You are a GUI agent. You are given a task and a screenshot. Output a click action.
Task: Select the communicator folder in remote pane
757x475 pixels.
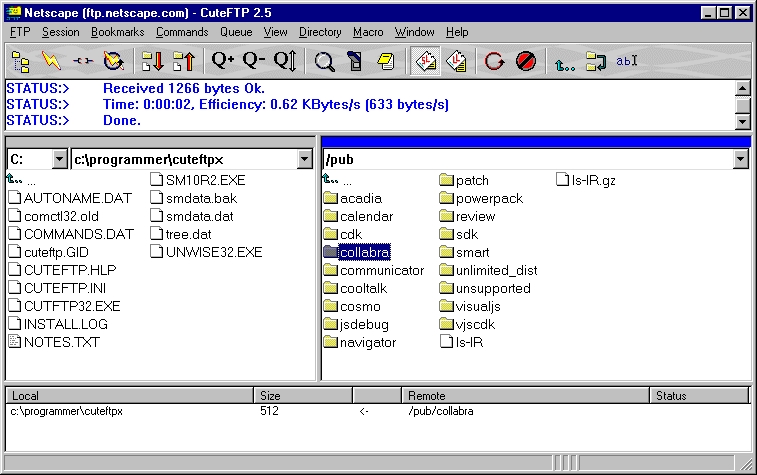[x=374, y=270]
